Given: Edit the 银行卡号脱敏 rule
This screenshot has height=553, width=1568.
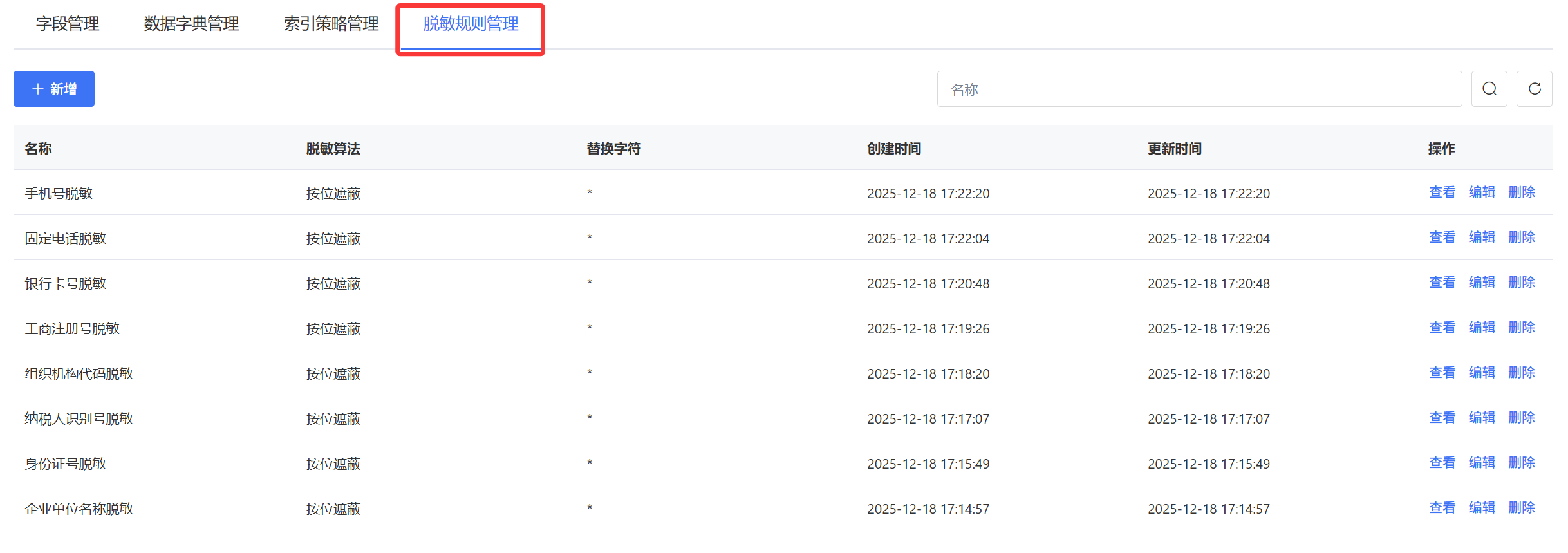Looking at the screenshot, I should pos(1482,283).
